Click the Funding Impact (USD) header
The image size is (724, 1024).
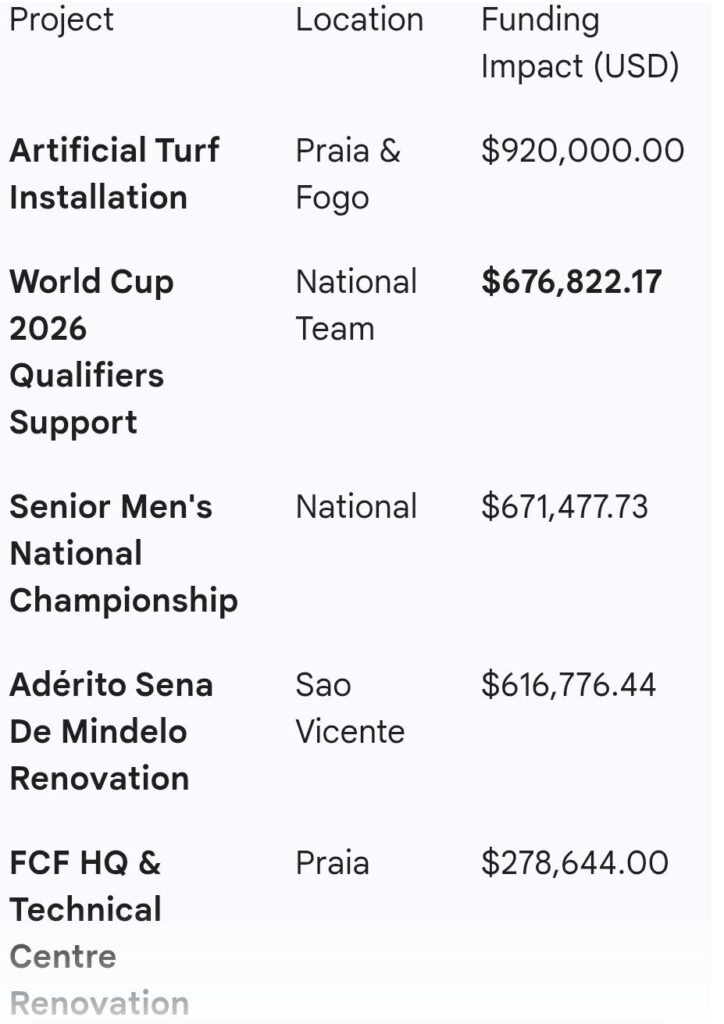pyautogui.click(x=580, y=43)
